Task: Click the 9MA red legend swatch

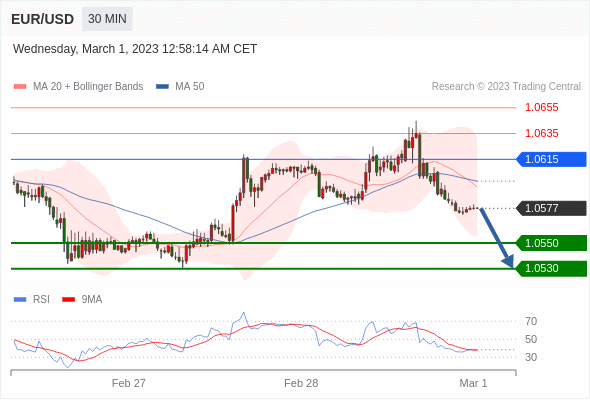Action: 68,300
